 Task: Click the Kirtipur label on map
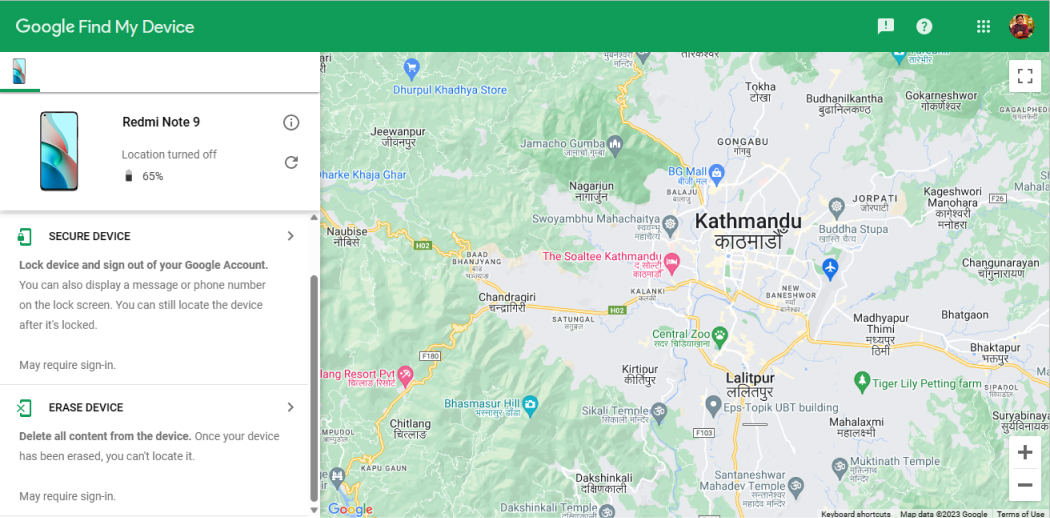pyautogui.click(x=640, y=375)
